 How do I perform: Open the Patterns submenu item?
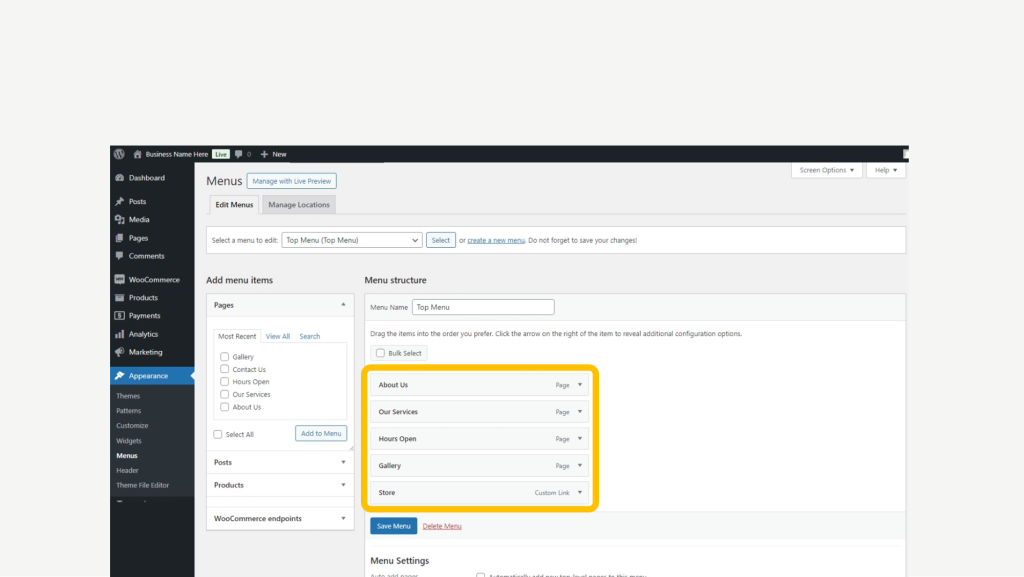[129, 411]
